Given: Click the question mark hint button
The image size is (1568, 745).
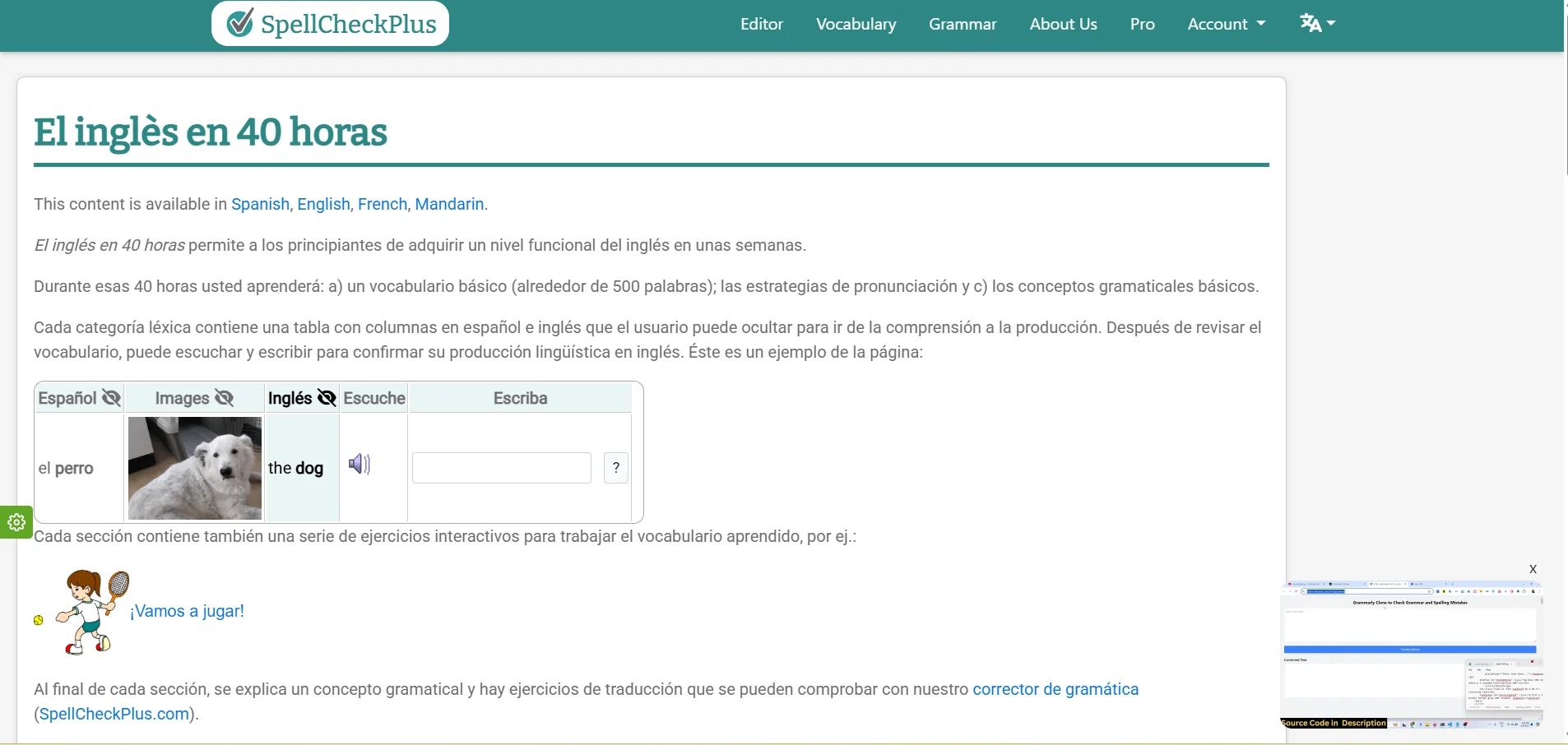Looking at the screenshot, I should 616,468.
